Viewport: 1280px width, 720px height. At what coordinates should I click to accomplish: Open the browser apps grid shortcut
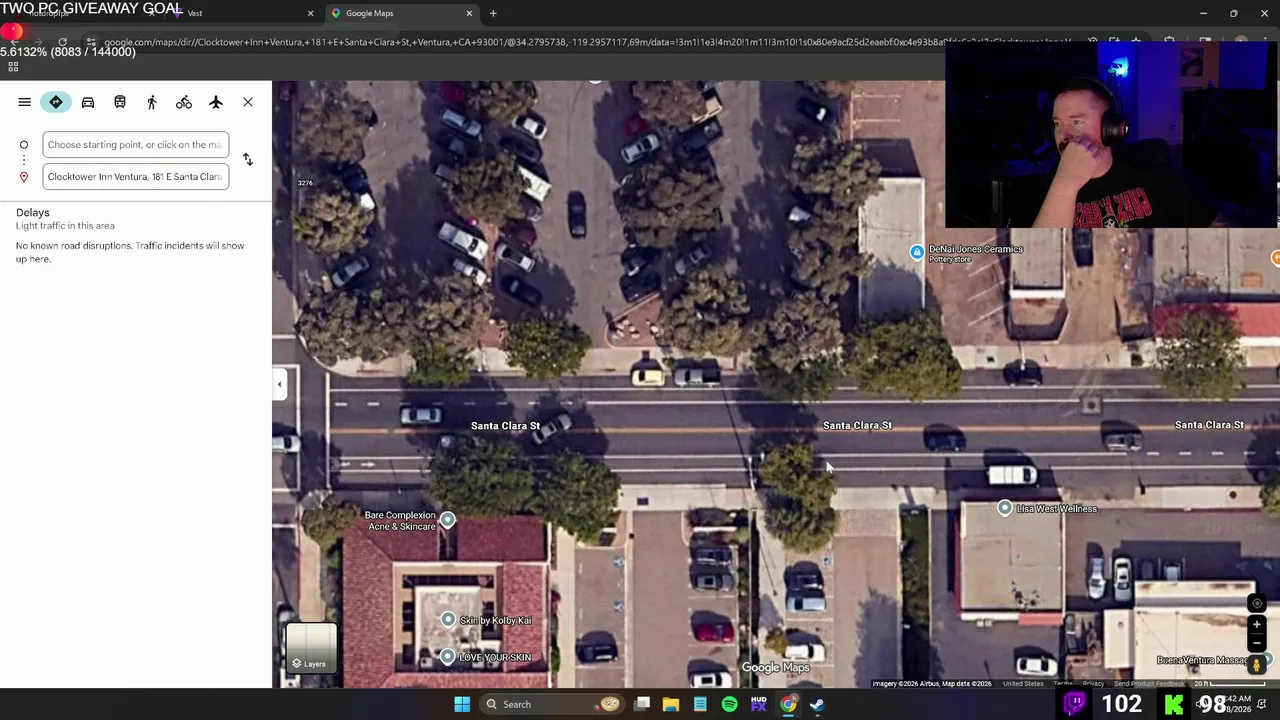[13, 67]
